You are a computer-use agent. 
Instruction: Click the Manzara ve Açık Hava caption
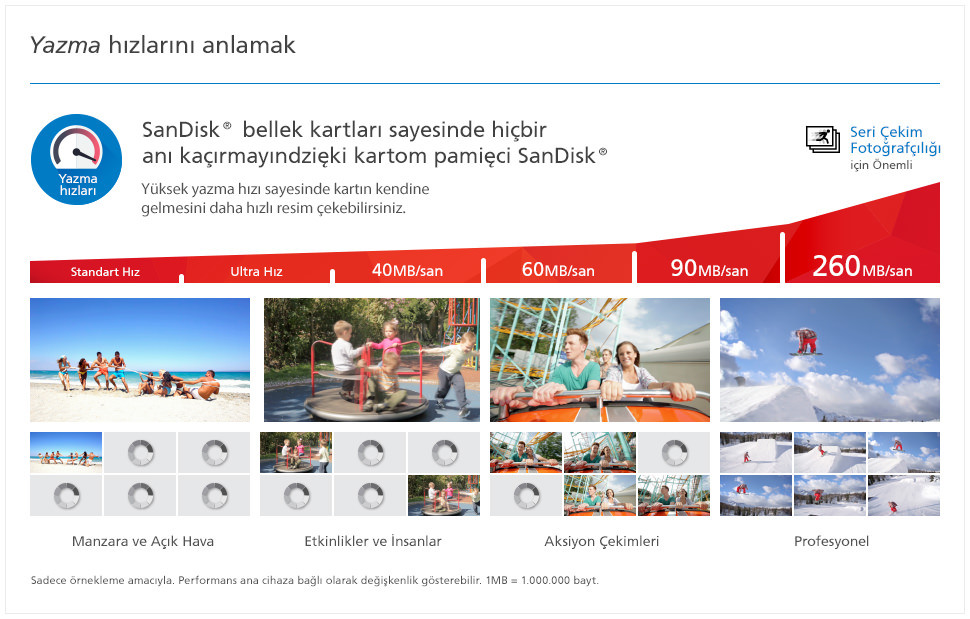click(143, 541)
